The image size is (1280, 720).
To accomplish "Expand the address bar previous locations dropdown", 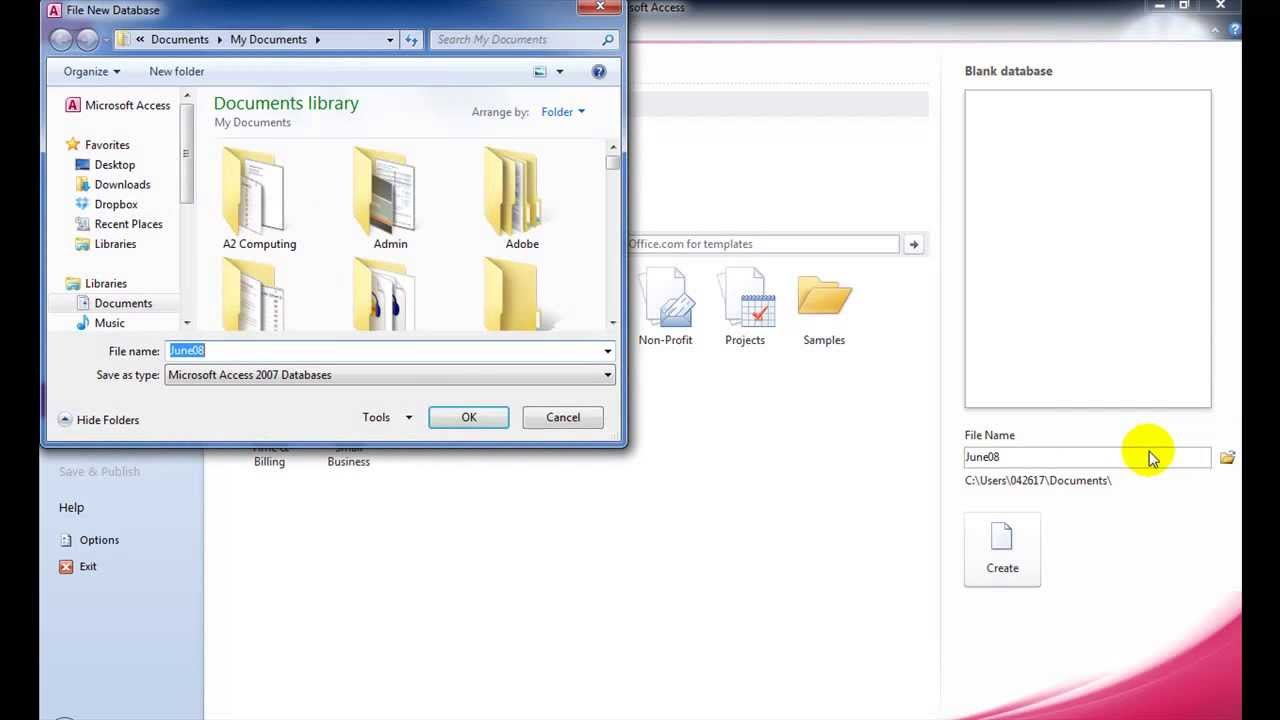I will (390, 39).
